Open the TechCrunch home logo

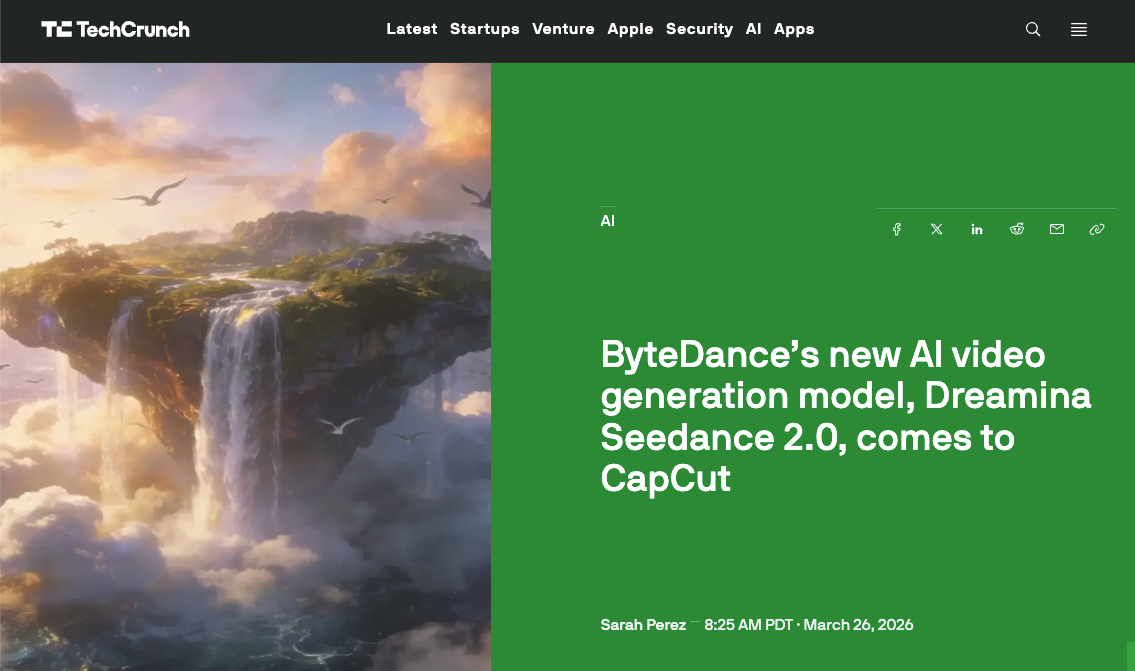tap(115, 30)
